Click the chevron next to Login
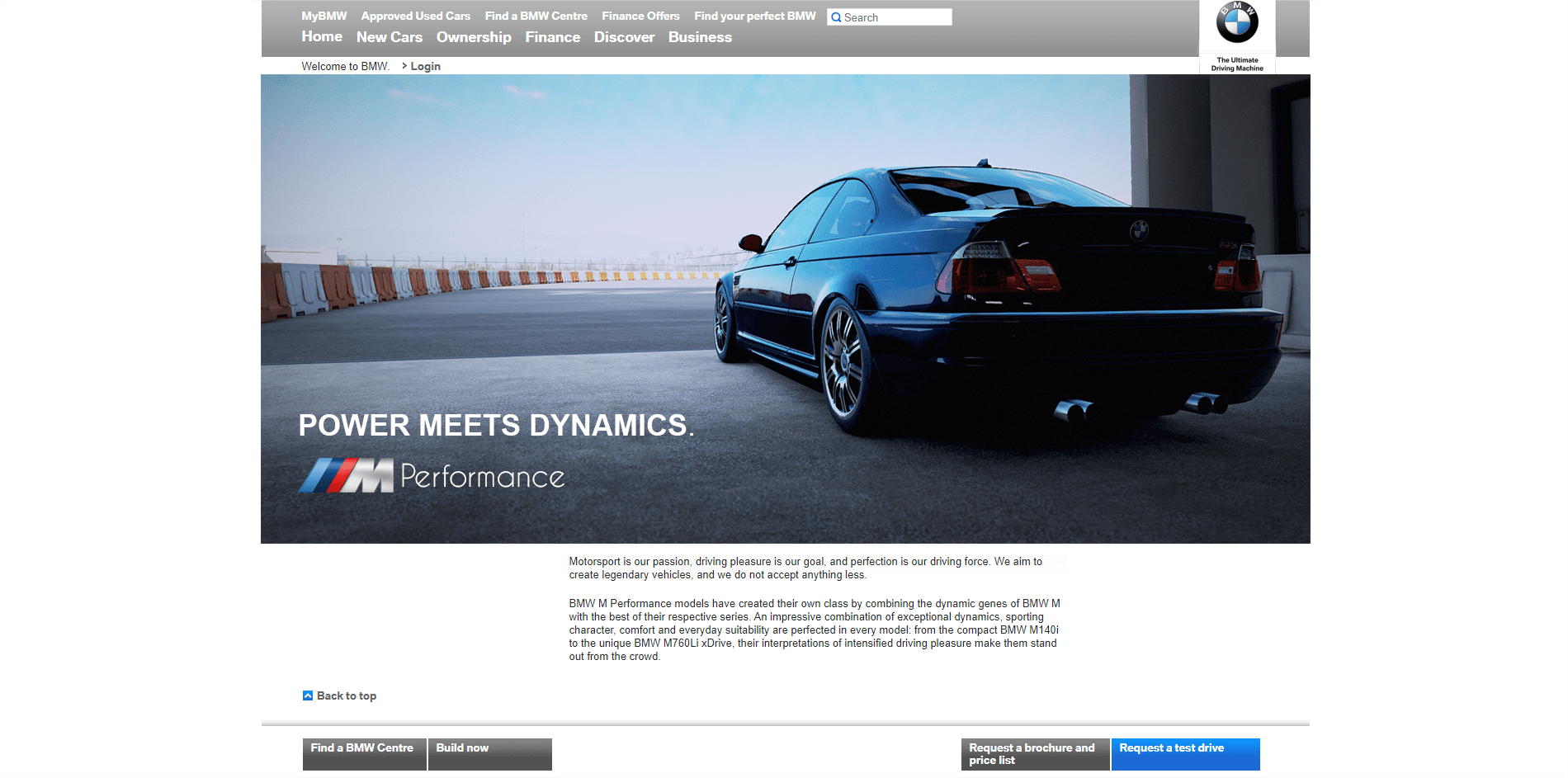Image resolution: width=1568 pixels, height=778 pixels. pos(405,66)
